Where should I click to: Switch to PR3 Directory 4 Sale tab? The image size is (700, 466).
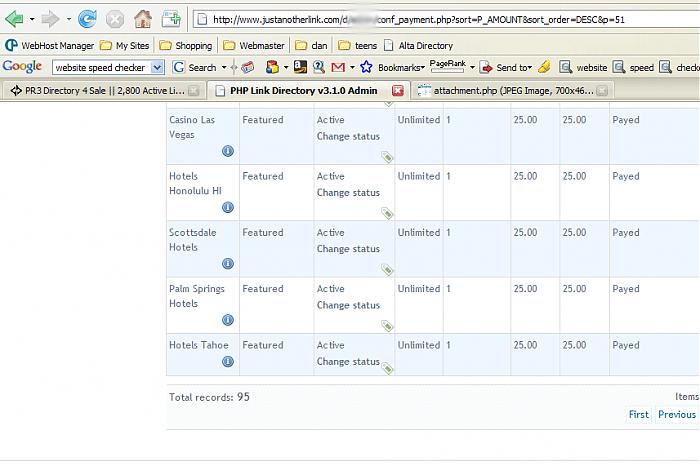point(97,90)
